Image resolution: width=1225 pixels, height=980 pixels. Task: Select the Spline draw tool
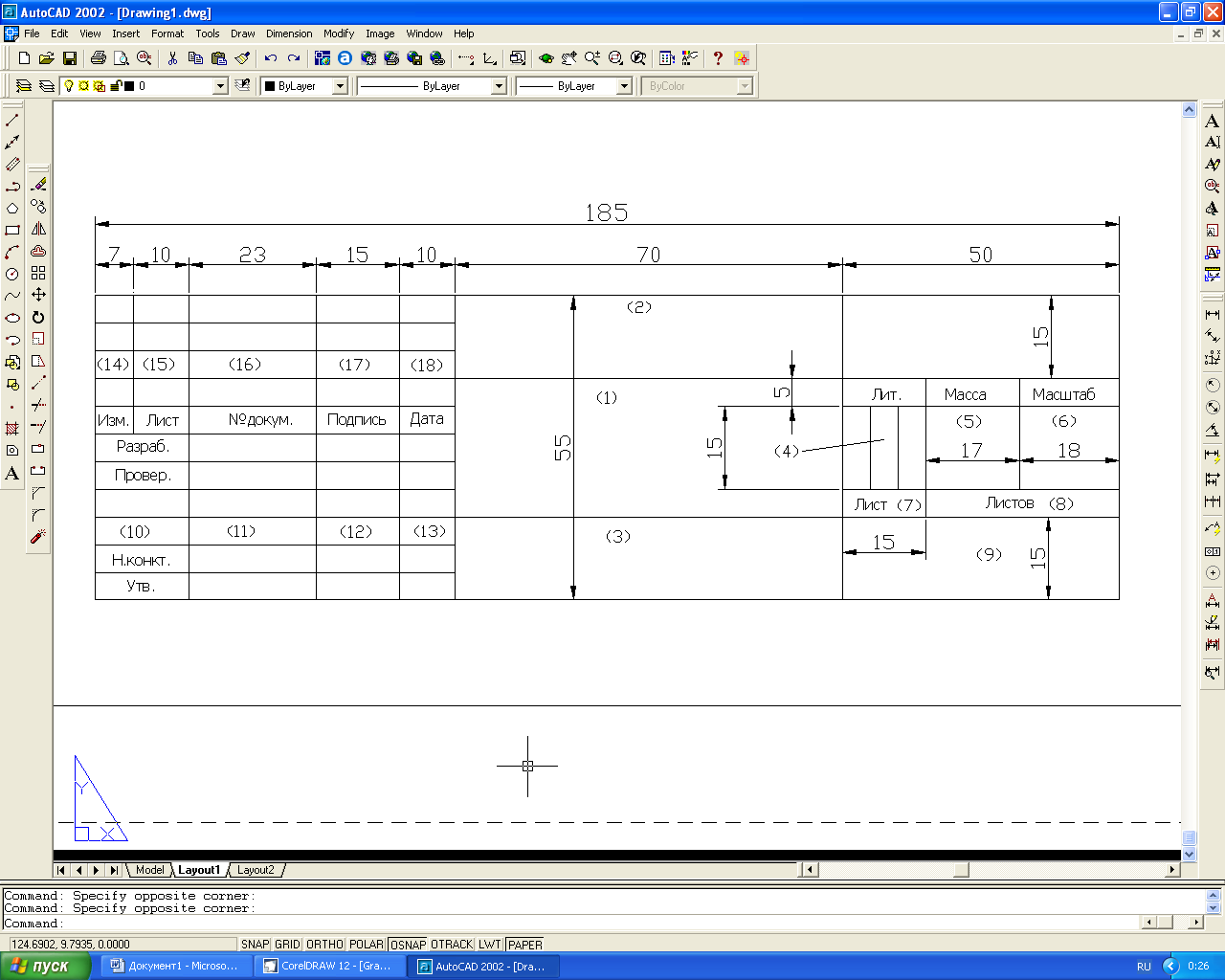click(12, 296)
